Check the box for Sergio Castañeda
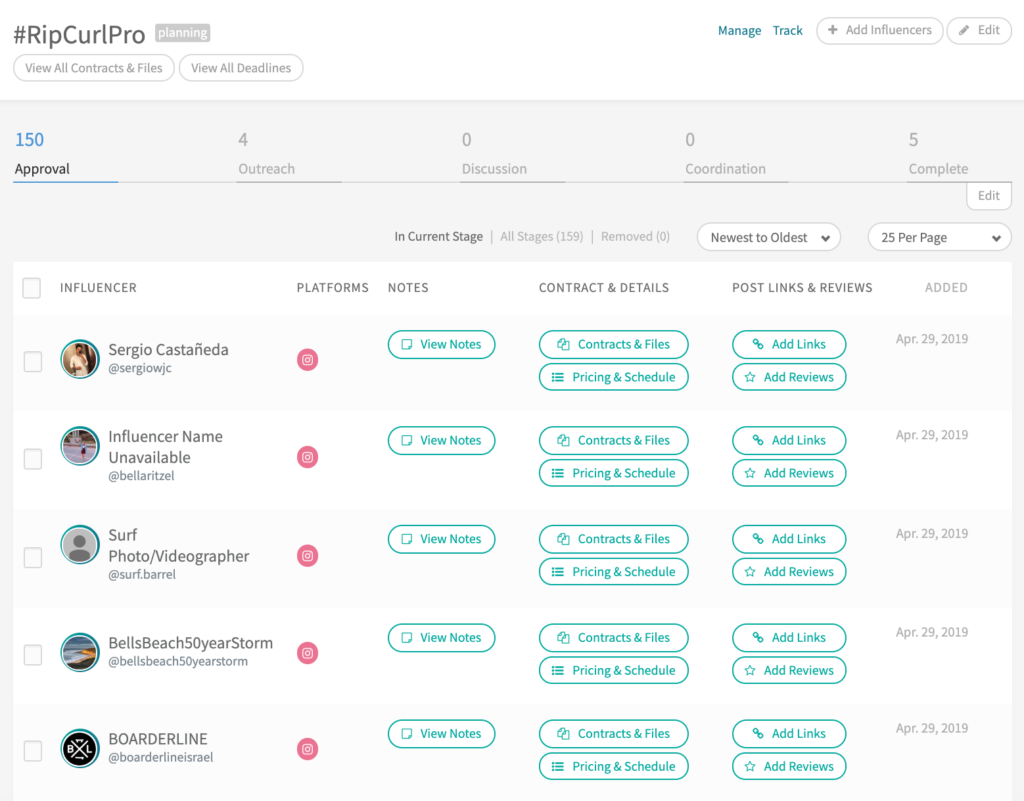The image size is (1024, 801). pyautogui.click(x=33, y=361)
